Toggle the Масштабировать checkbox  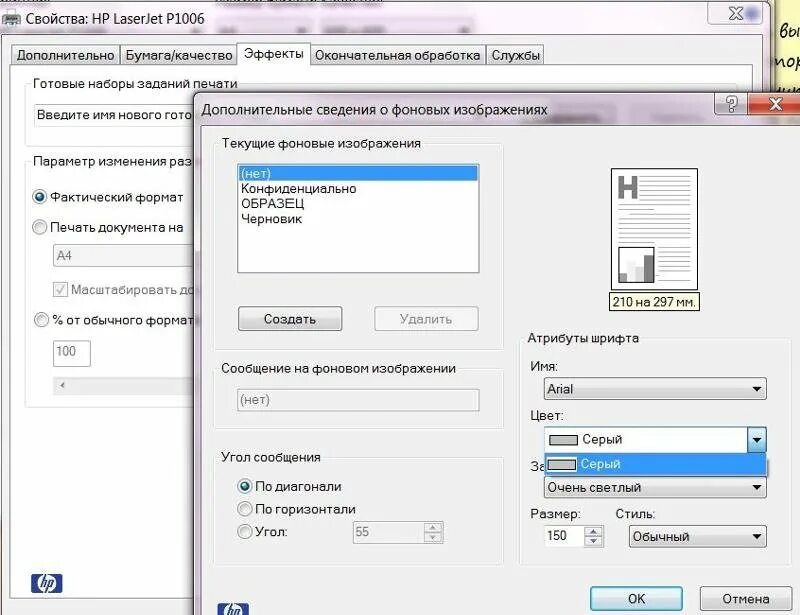coord(60,290)
